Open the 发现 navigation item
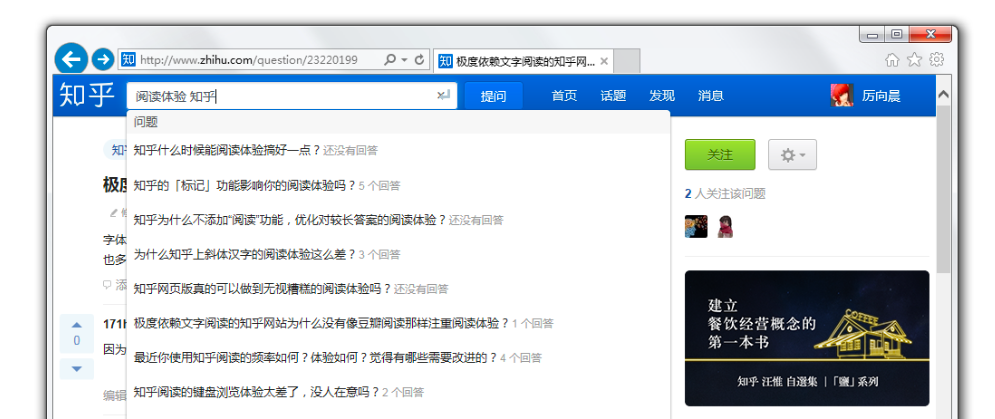The image size is (995, 419). (x=661, y=96)
